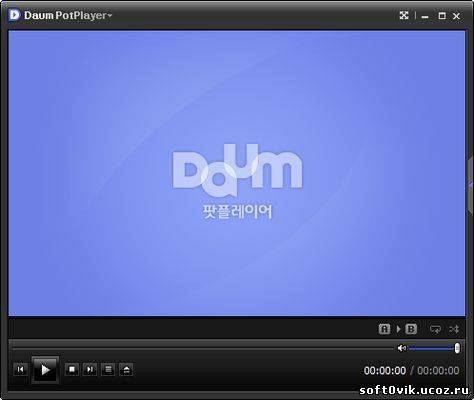Open the Daum PotPlayer title dropdown menu
The width and height of the screenshot is (474, 400).
click(x=68, y=15)
